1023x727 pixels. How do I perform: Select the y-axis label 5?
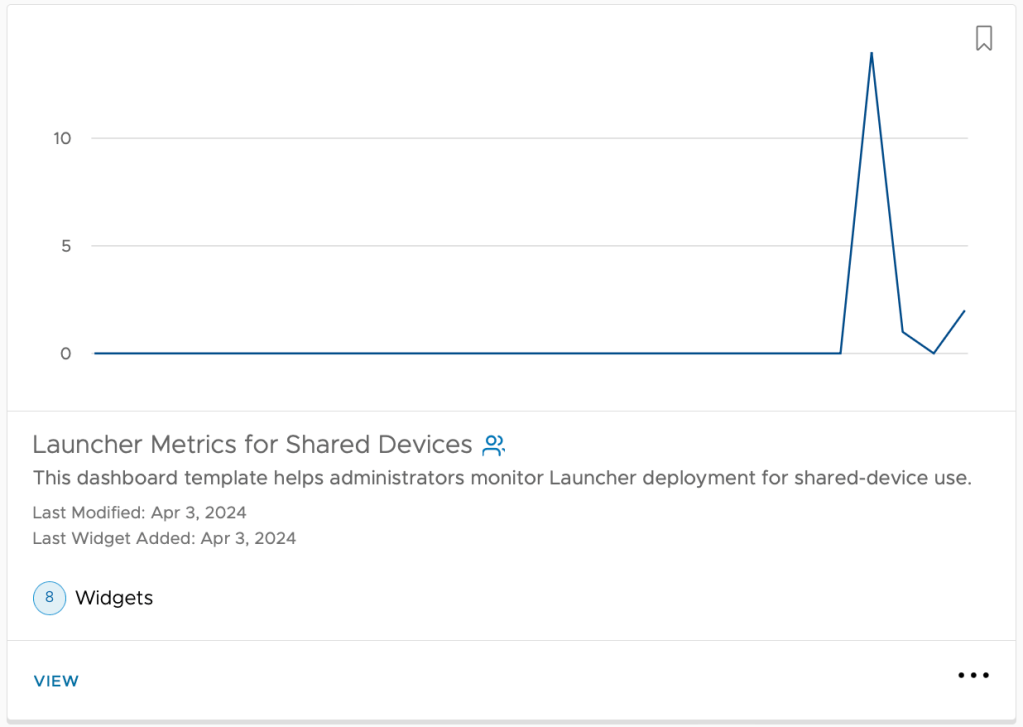point(66,246)
